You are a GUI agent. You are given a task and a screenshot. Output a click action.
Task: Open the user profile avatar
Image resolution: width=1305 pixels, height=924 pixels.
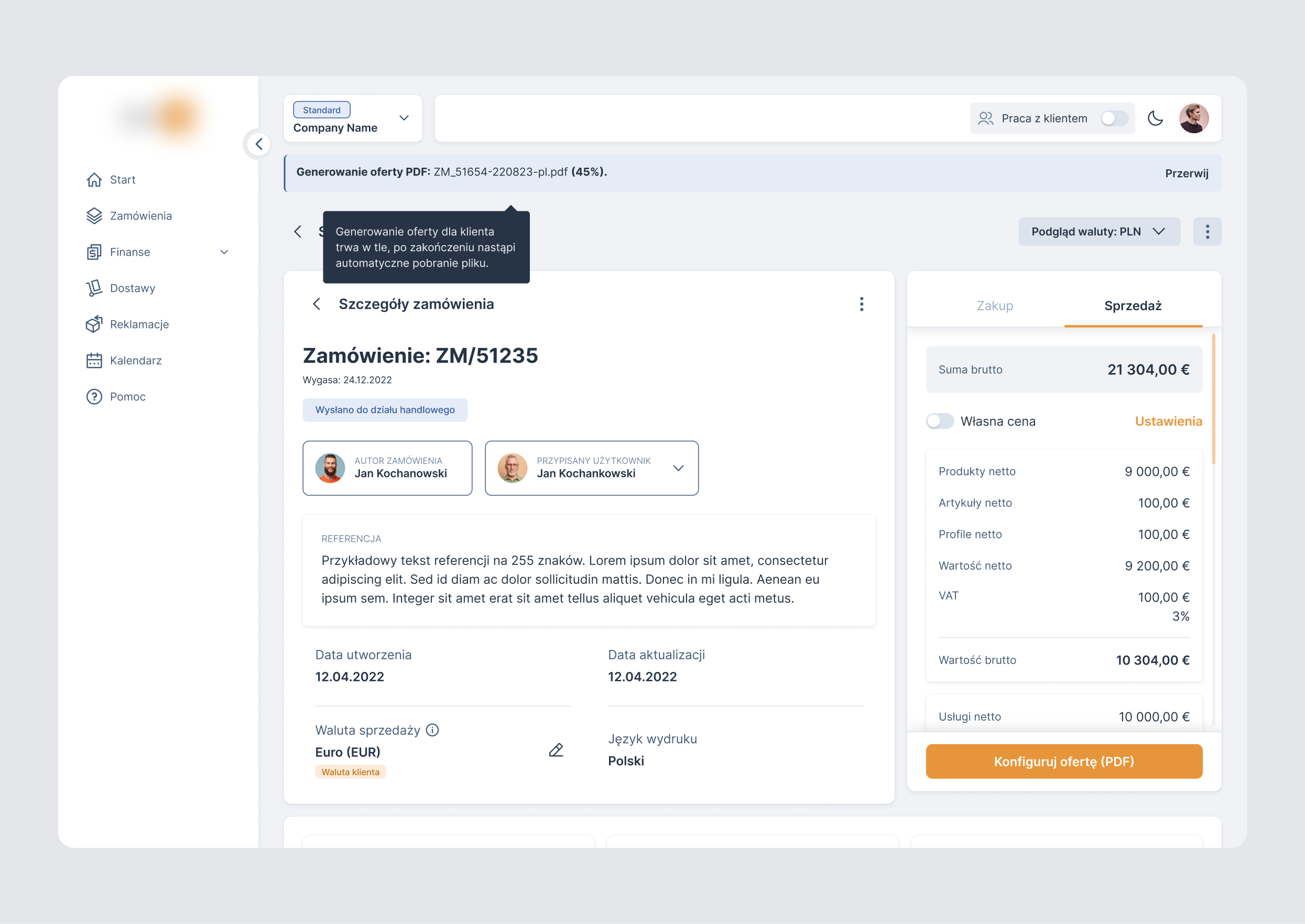point(1193,118)
